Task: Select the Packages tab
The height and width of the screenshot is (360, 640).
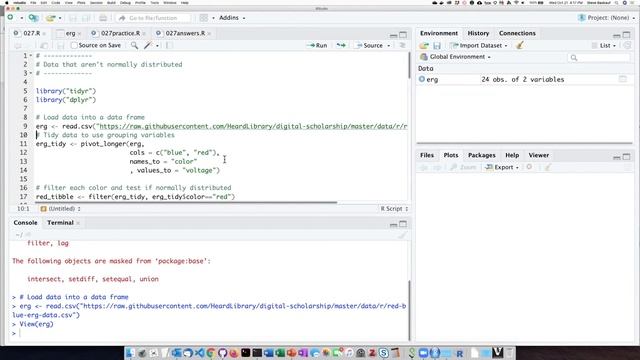Action: 482,155
